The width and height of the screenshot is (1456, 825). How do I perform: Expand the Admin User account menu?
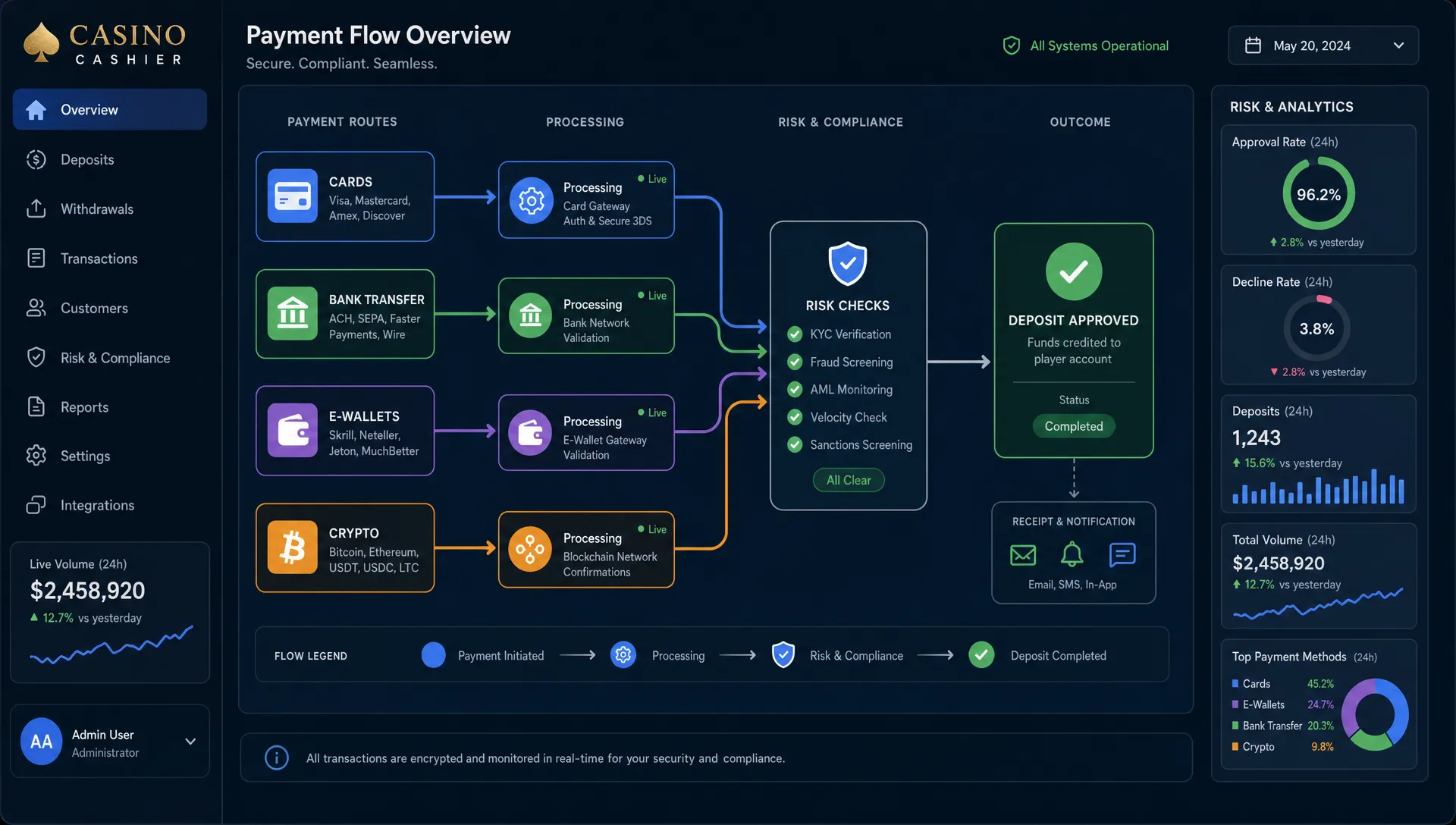[190, 742]
